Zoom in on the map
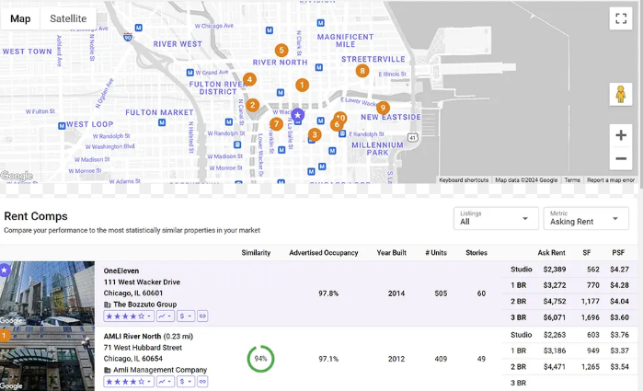643x391 pixels. (x=621, y=135)
